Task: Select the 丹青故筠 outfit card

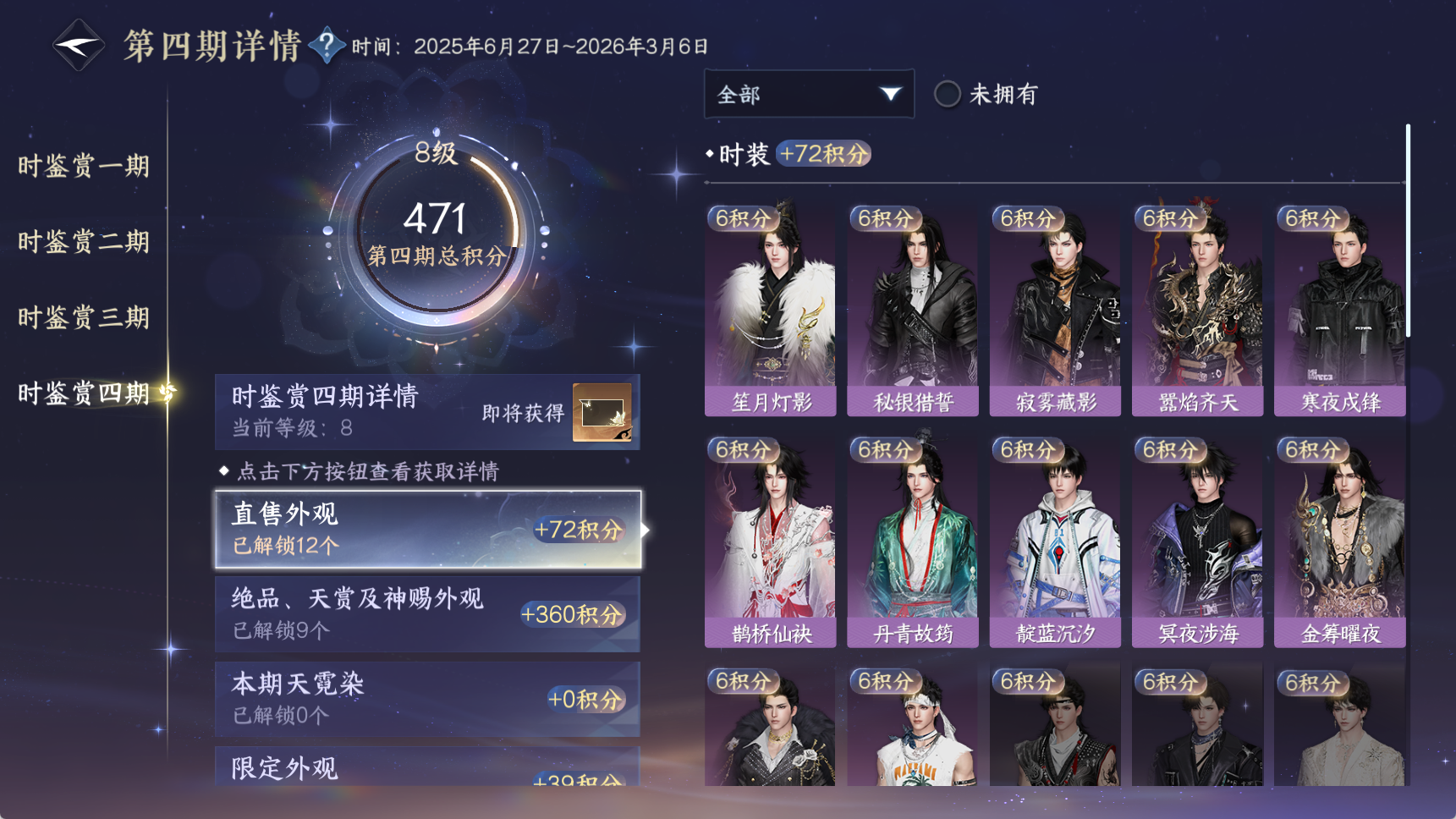Action: click(x=913, y=541)
